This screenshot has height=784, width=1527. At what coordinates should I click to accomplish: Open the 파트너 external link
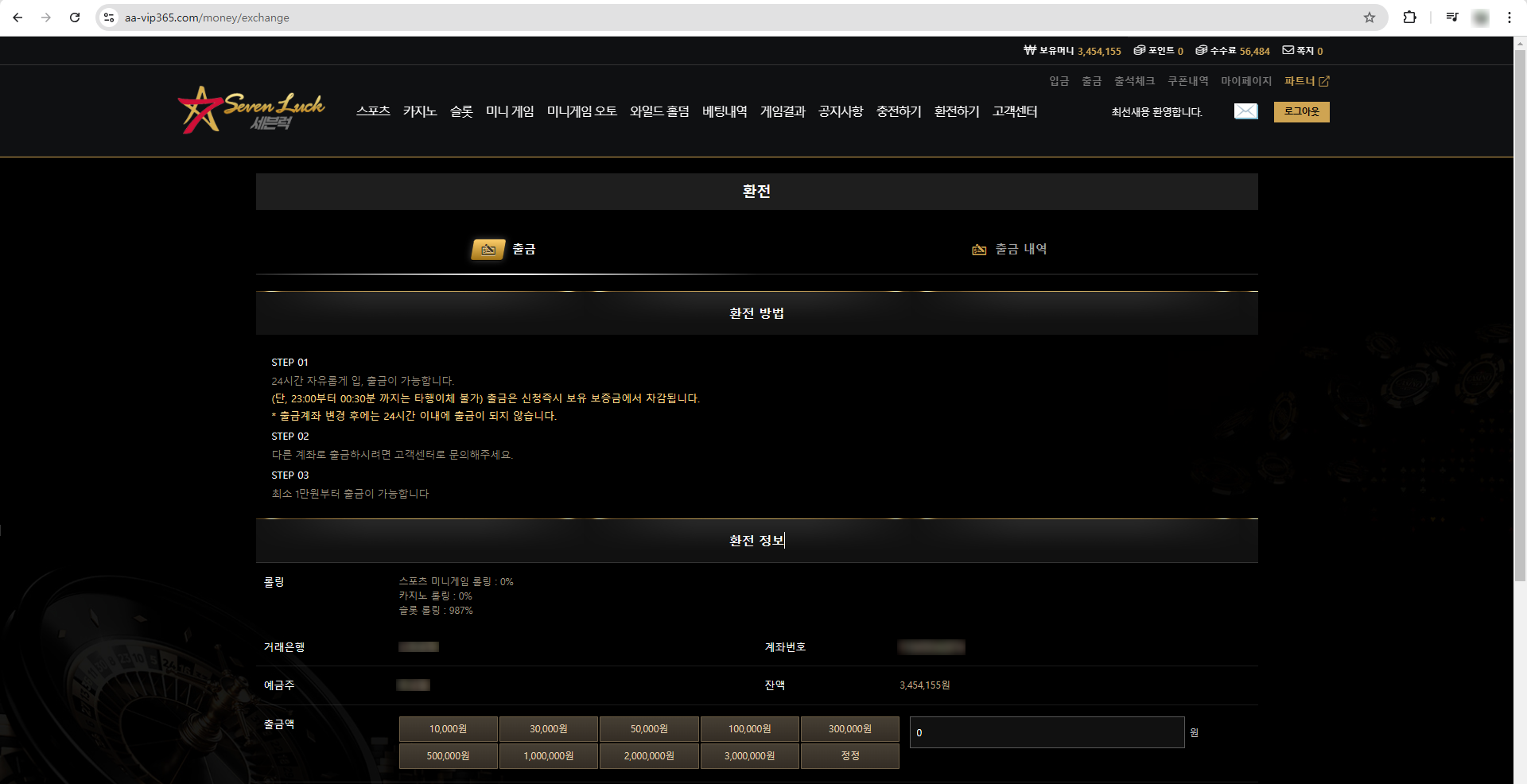1307,81
